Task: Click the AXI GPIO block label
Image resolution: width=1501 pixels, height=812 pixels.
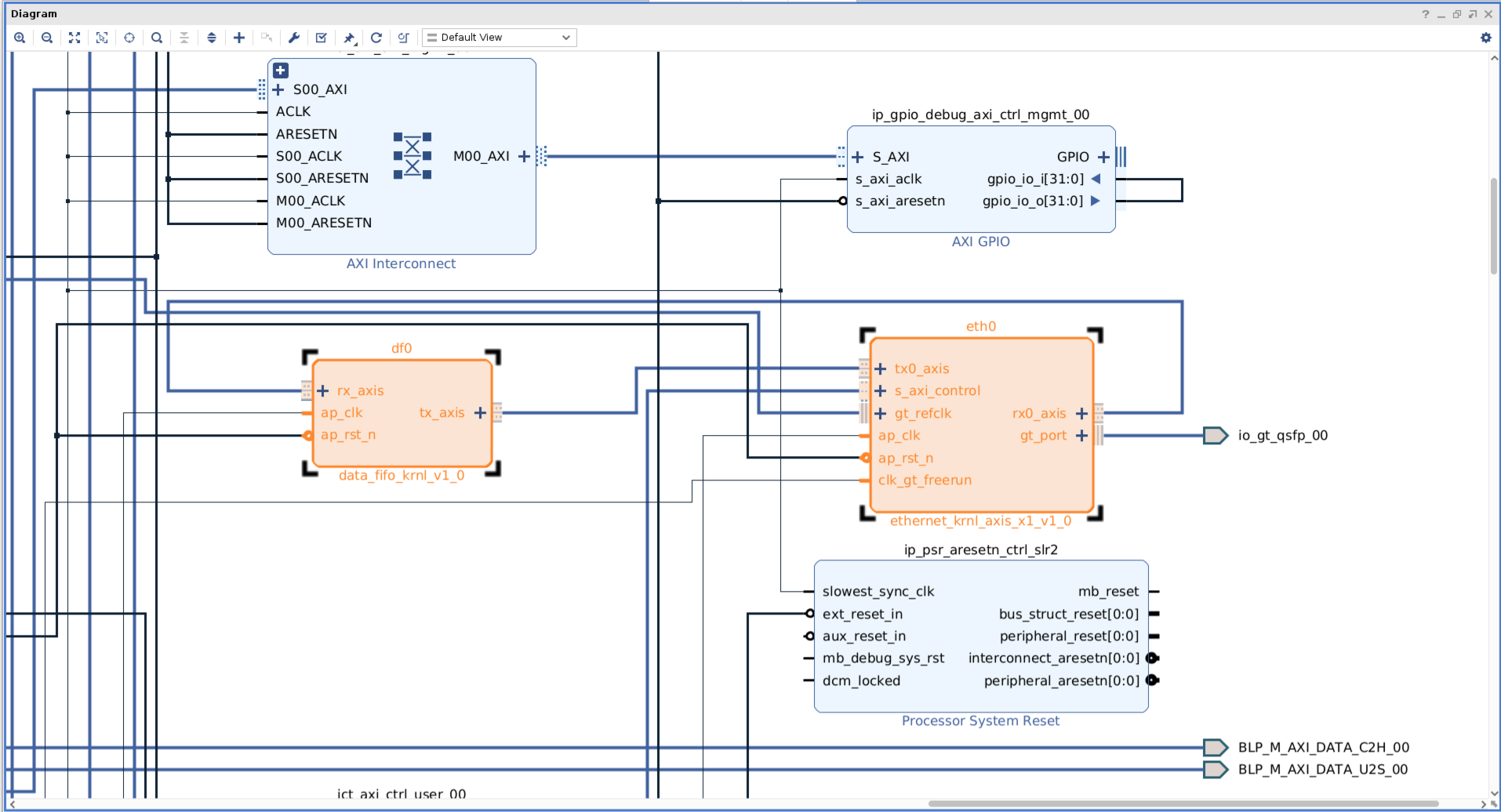Action: pyautogui.click(x=980, y=241)
